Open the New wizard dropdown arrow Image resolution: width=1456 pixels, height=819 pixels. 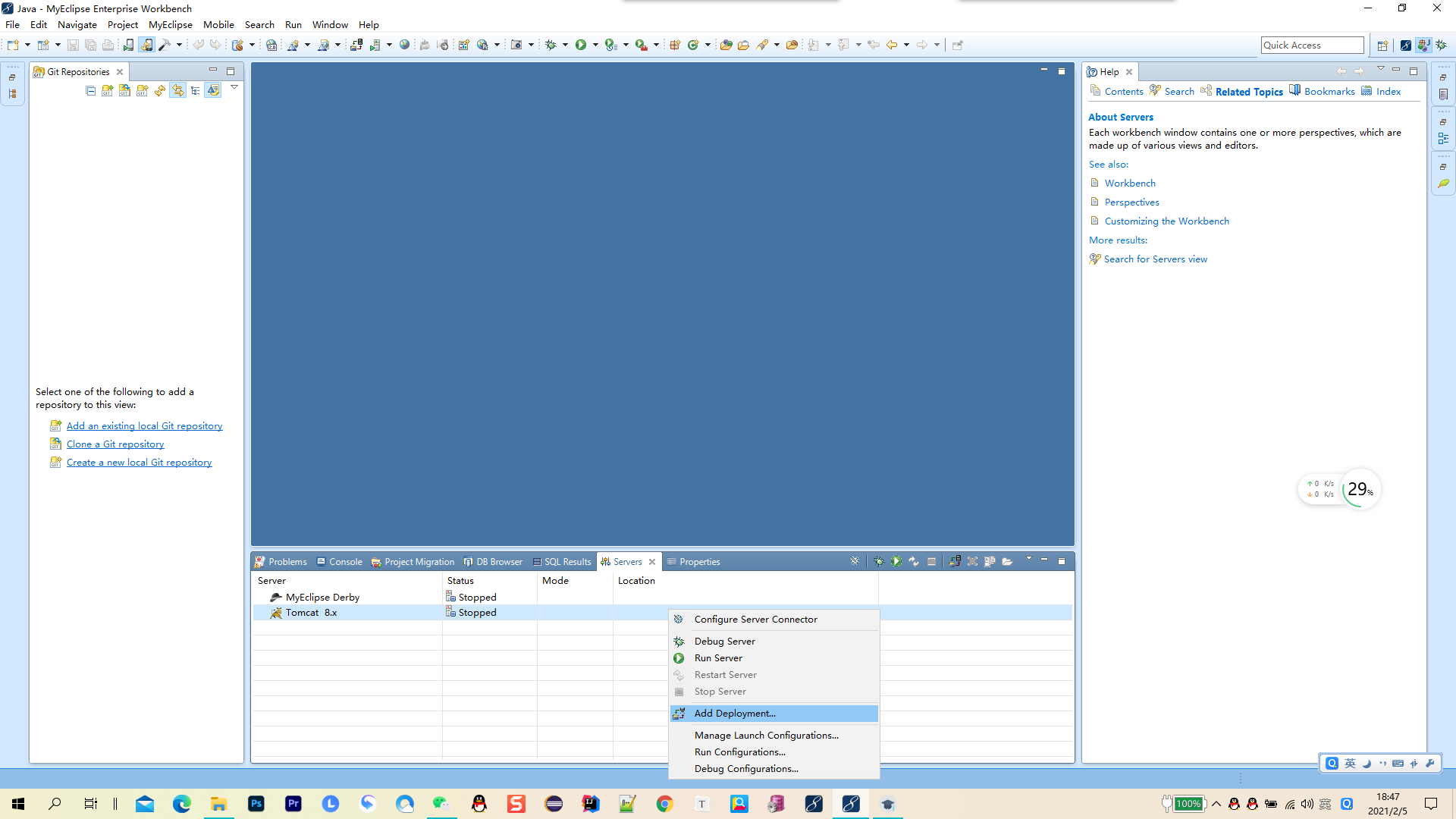point(27,45)
